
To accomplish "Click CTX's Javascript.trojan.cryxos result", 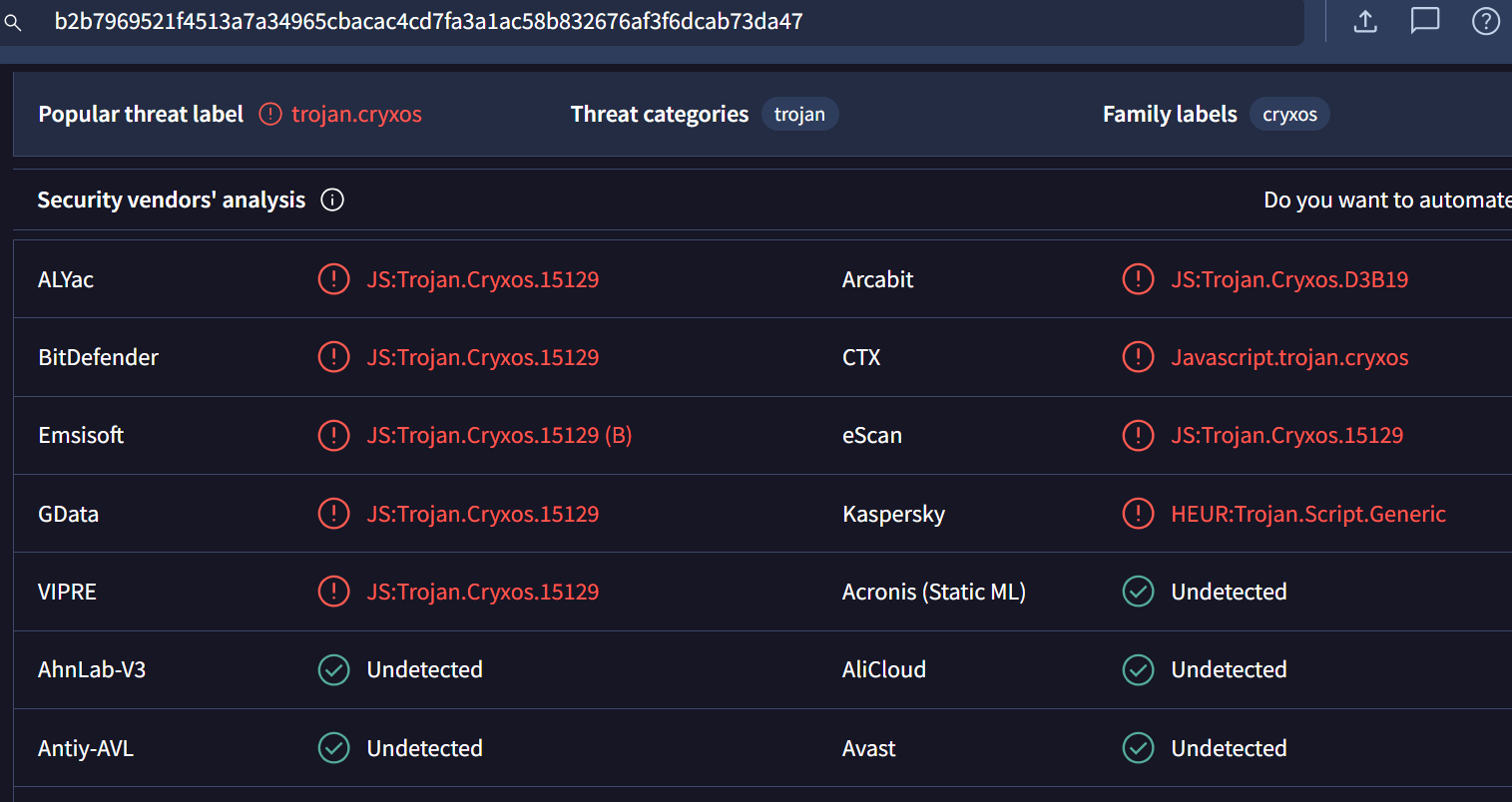I will (1289, 357).
